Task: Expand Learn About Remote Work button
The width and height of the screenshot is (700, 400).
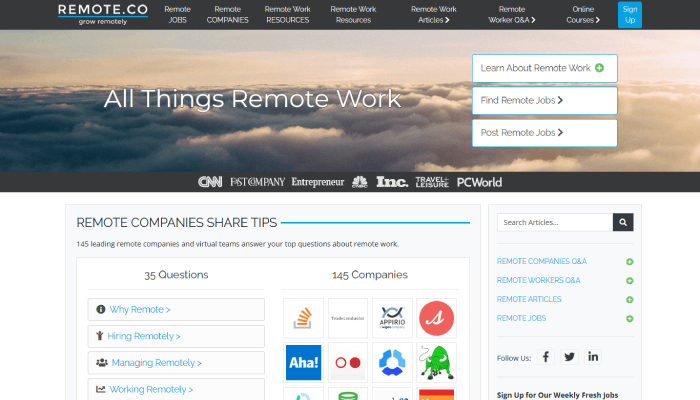Action: 545,68
